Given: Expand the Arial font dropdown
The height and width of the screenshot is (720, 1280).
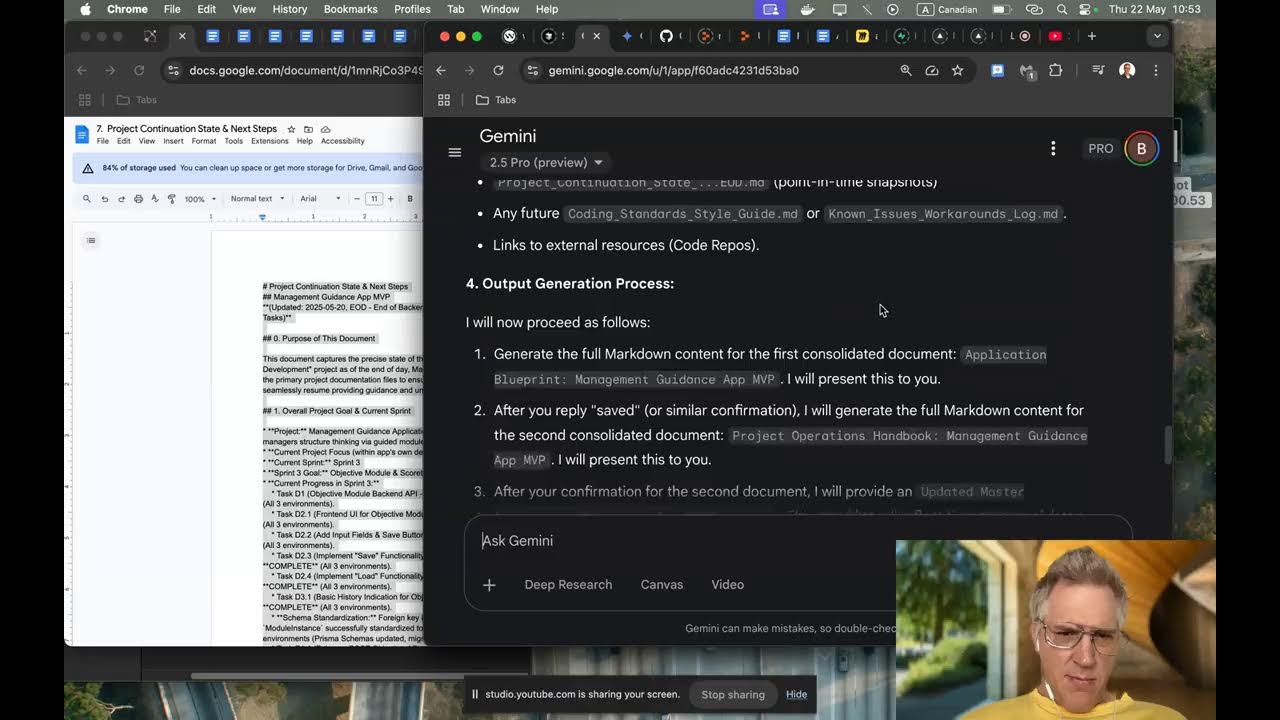Looking at the screenshot, I should 320,199.
